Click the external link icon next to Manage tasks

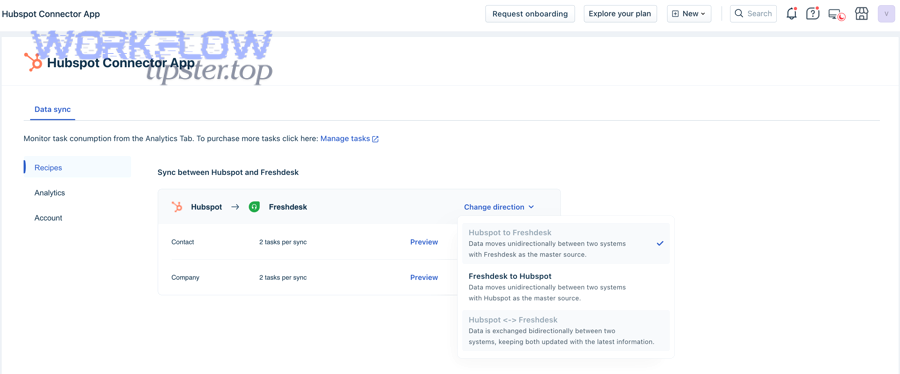(x=375, y=139)
